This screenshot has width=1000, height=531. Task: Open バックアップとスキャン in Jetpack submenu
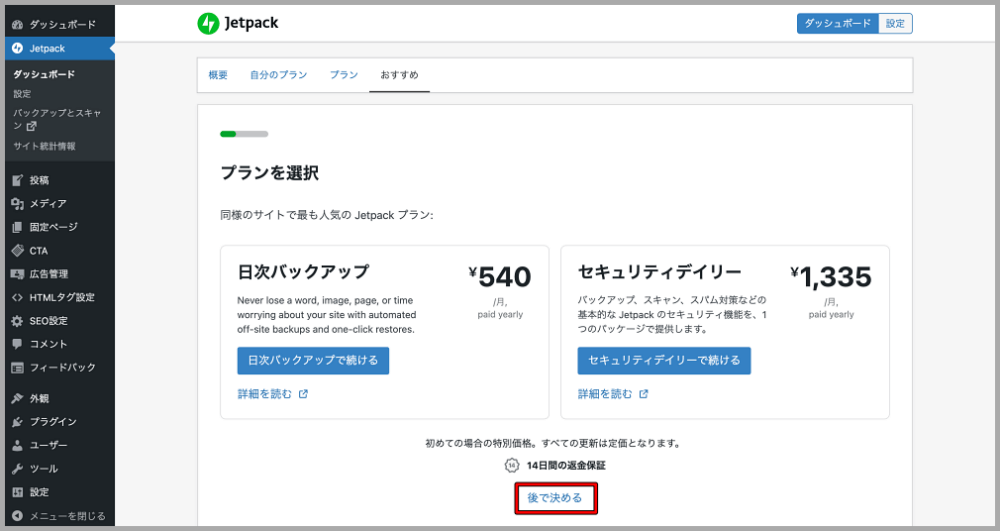(x=57, y=119)
